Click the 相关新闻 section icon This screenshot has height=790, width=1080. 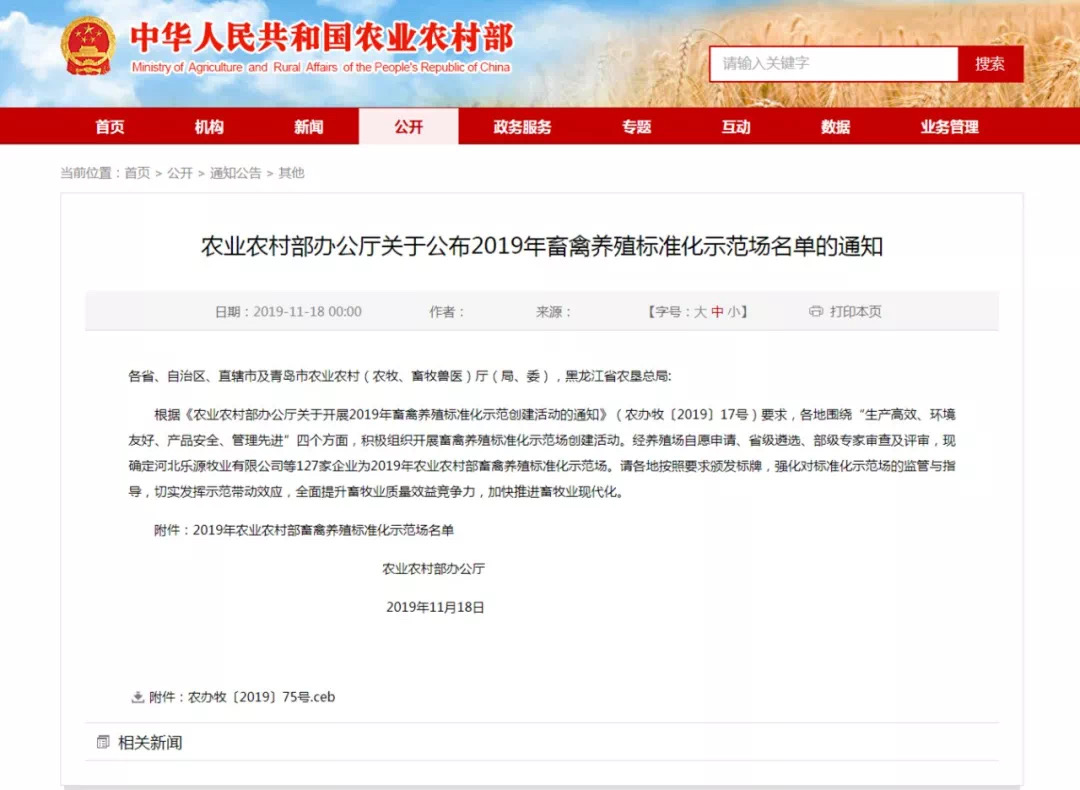pyautogui.click(x=103, y=742)
